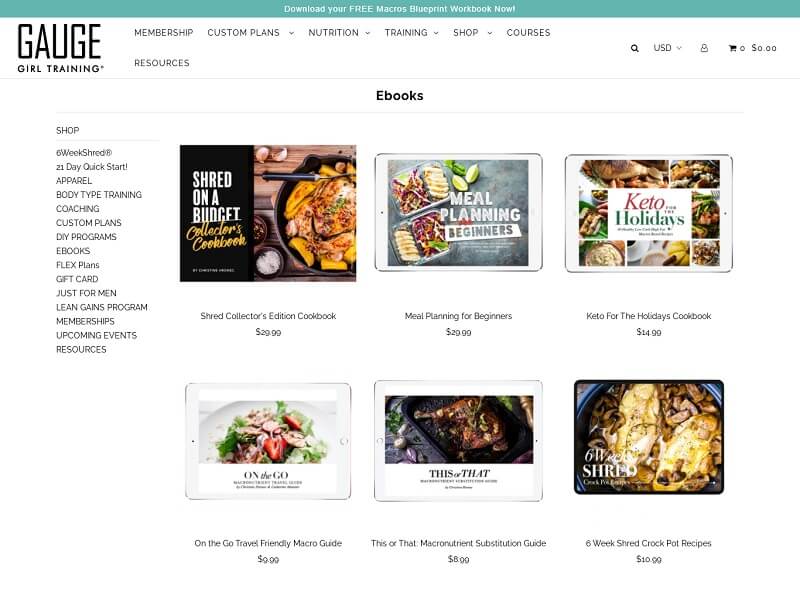Image resolution: width=800 pixels, height=600 pixels.
Task: Expand the Training dropdown menu
Action: coord(411,33)
